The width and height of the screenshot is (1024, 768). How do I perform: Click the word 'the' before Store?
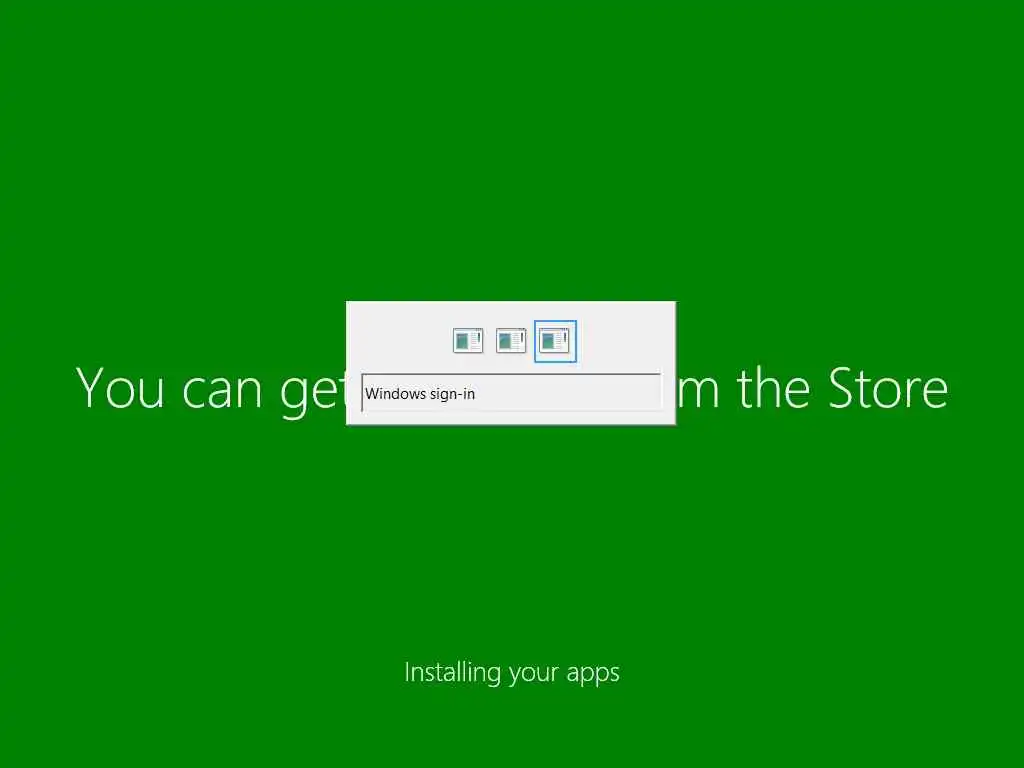click(x=775, y=388)
